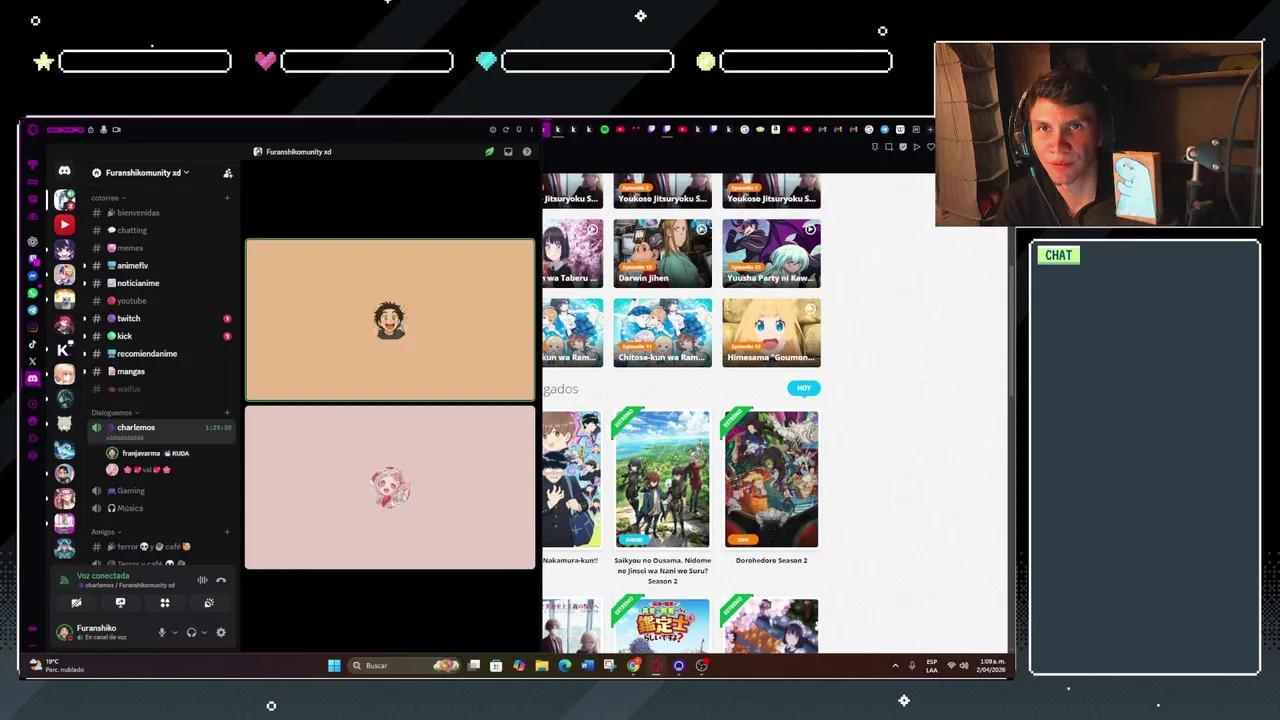Click the HOY button on anime site
This screenshot has height=720, width=1280.
pyautogui.click(x=803, y=388)
